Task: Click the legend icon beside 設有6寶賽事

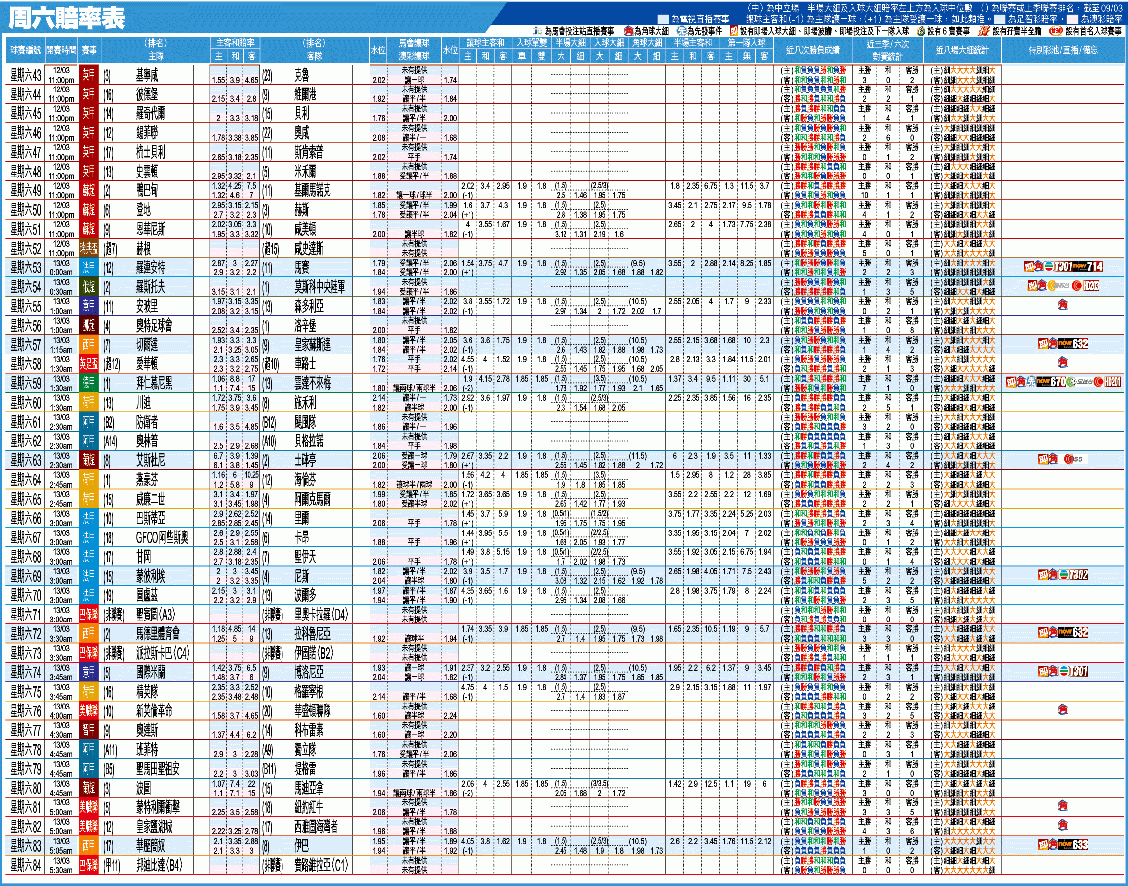Action: tap(920, 31)
